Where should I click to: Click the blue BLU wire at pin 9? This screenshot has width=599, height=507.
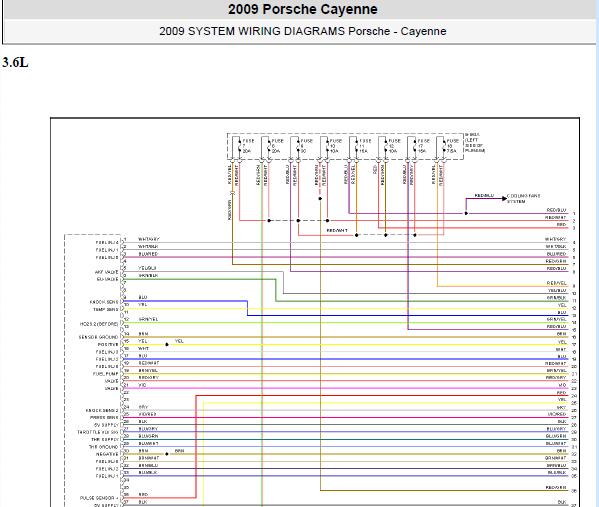click(186, 301)
